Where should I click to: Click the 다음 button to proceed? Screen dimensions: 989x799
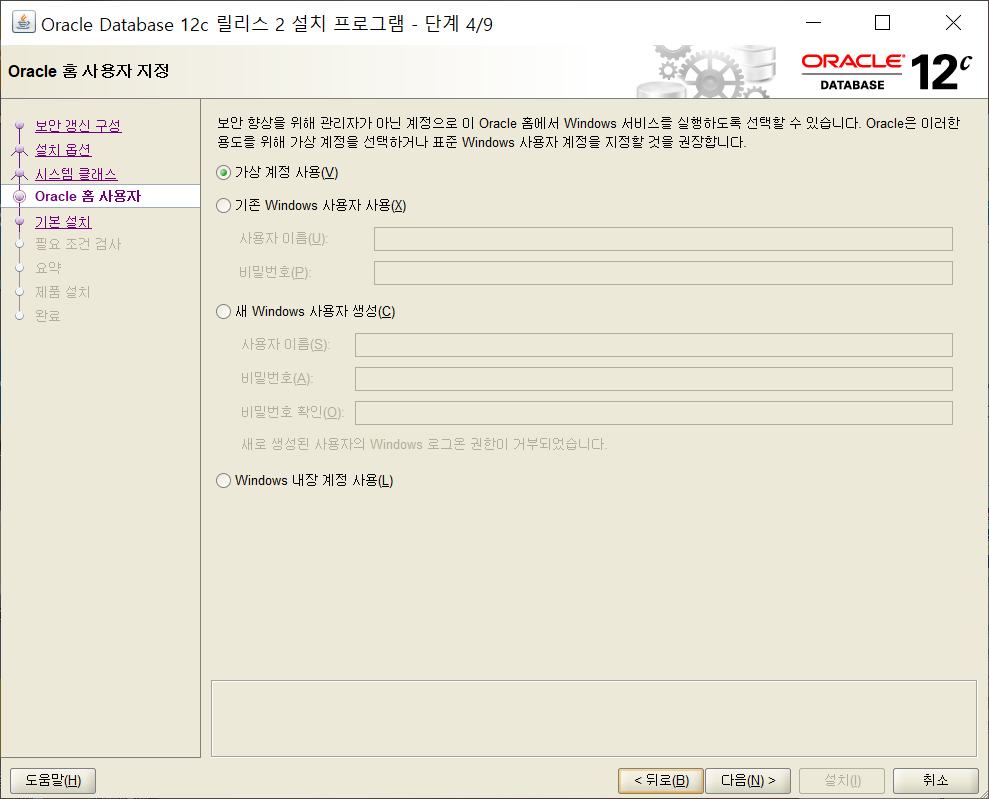[x=747, y=780]
